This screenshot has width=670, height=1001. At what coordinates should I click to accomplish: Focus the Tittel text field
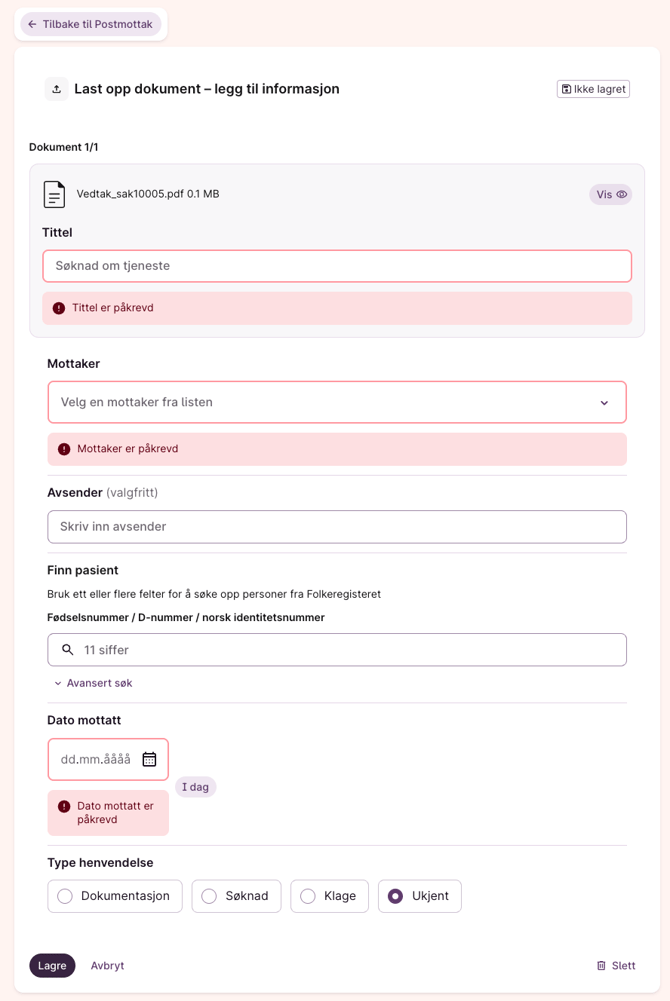(x=337, y=266)
